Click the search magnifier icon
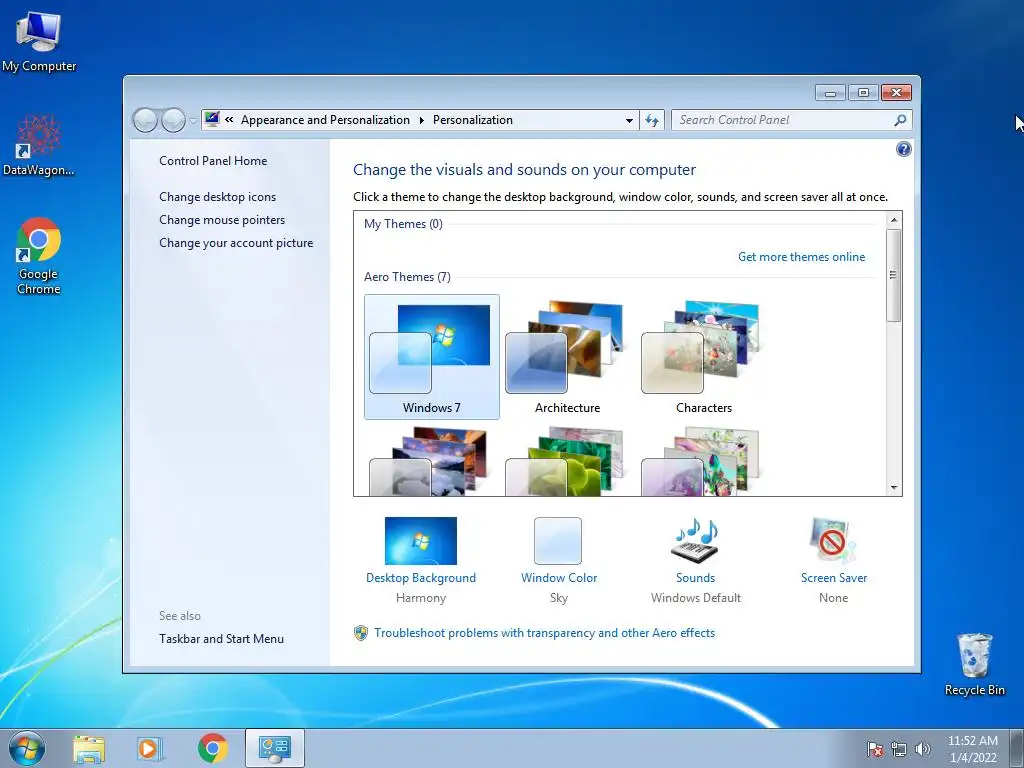Viewport: 1024px width, 768px height. point(900,120)
